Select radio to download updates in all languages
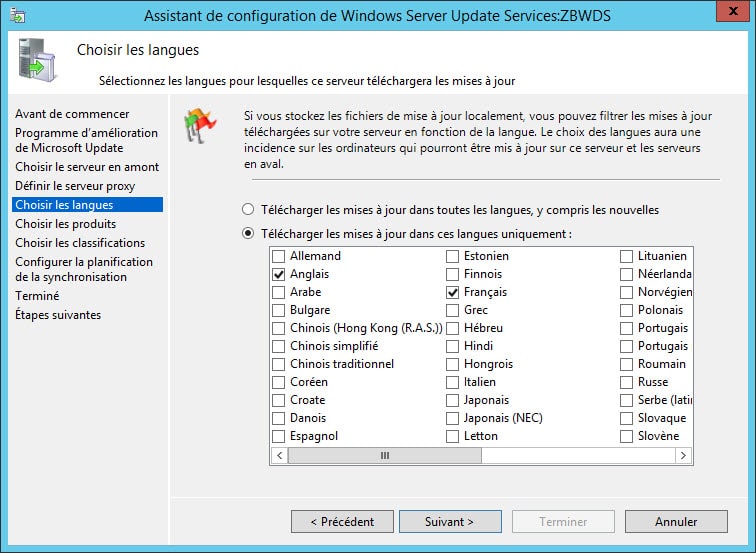Screen dimensions: 756x553 (248, 210)
